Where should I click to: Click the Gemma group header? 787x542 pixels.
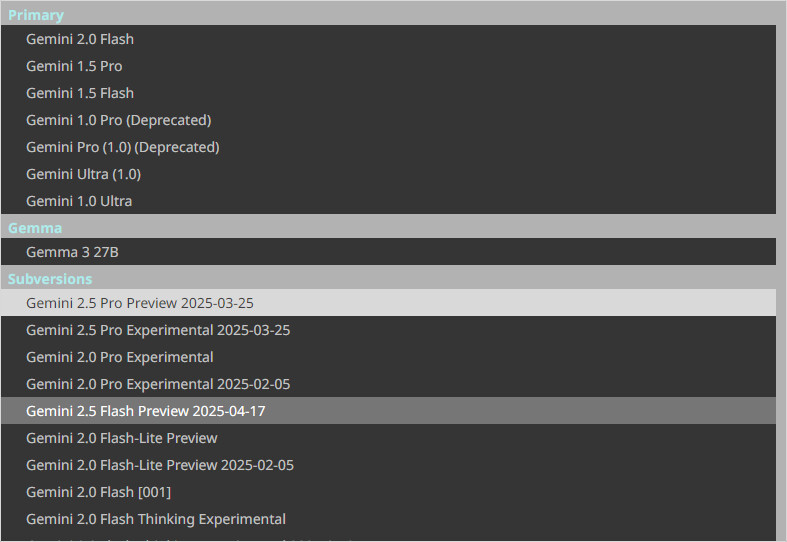coord(35,228)
